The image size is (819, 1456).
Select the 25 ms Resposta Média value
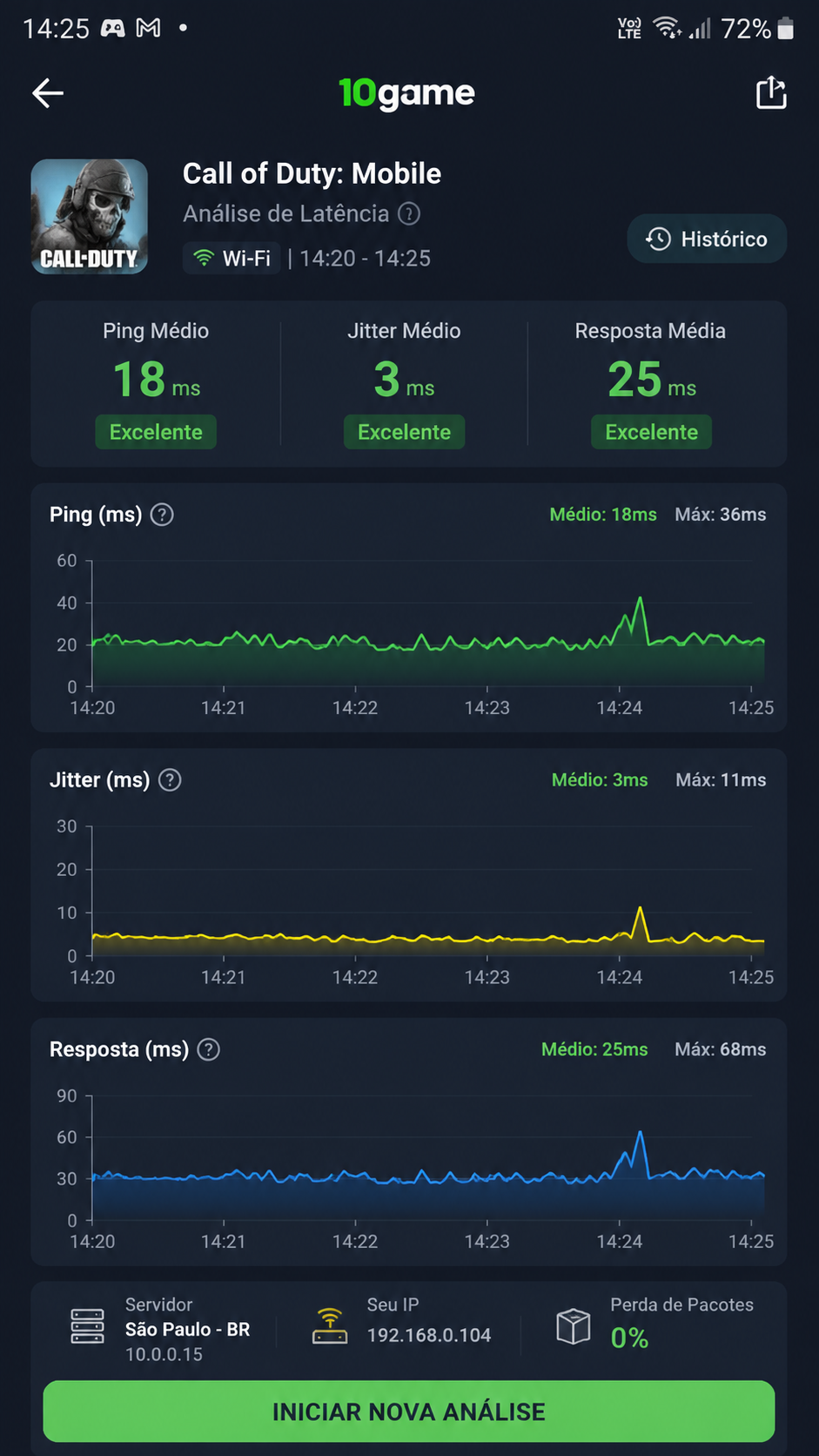pos(651,380)
